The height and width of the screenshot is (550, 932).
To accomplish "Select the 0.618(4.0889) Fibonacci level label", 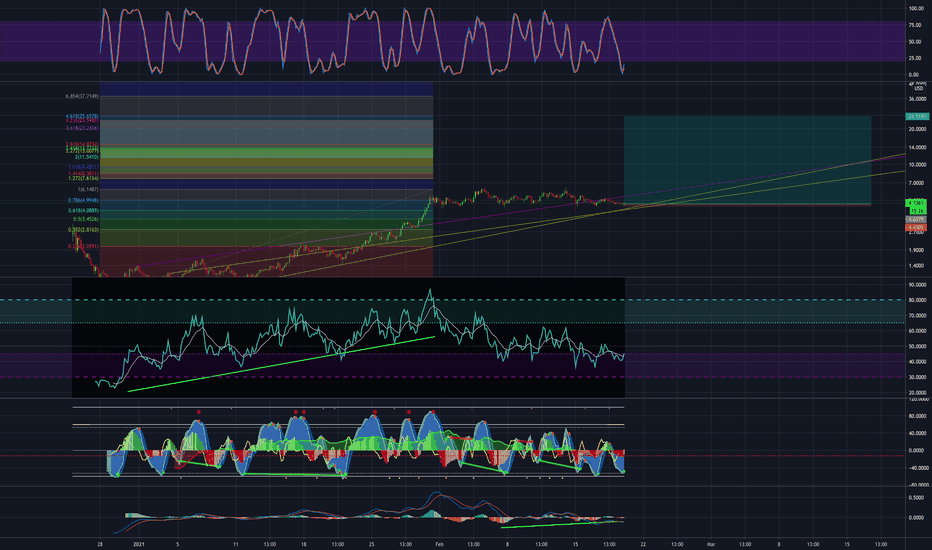I will [83, 210].
